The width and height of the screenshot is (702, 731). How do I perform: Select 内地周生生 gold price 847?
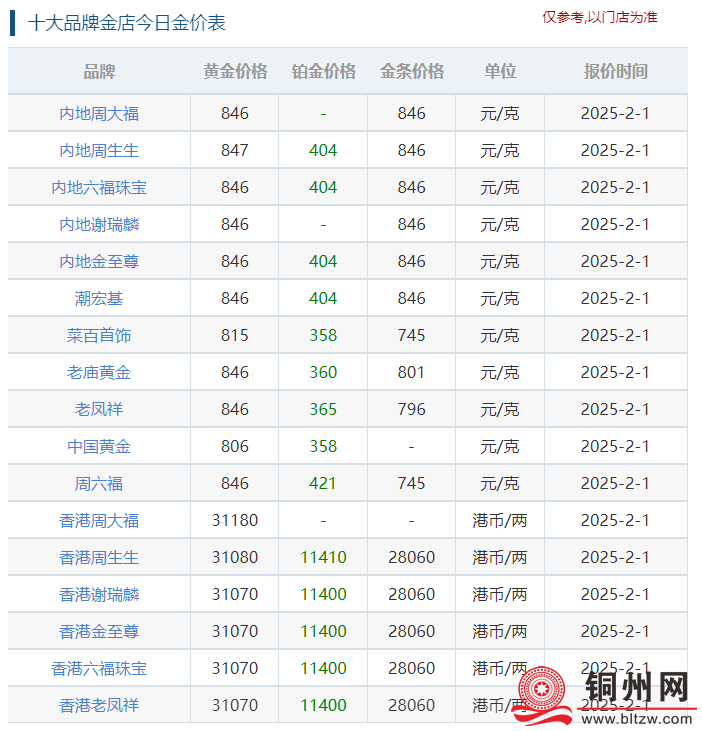235,150
